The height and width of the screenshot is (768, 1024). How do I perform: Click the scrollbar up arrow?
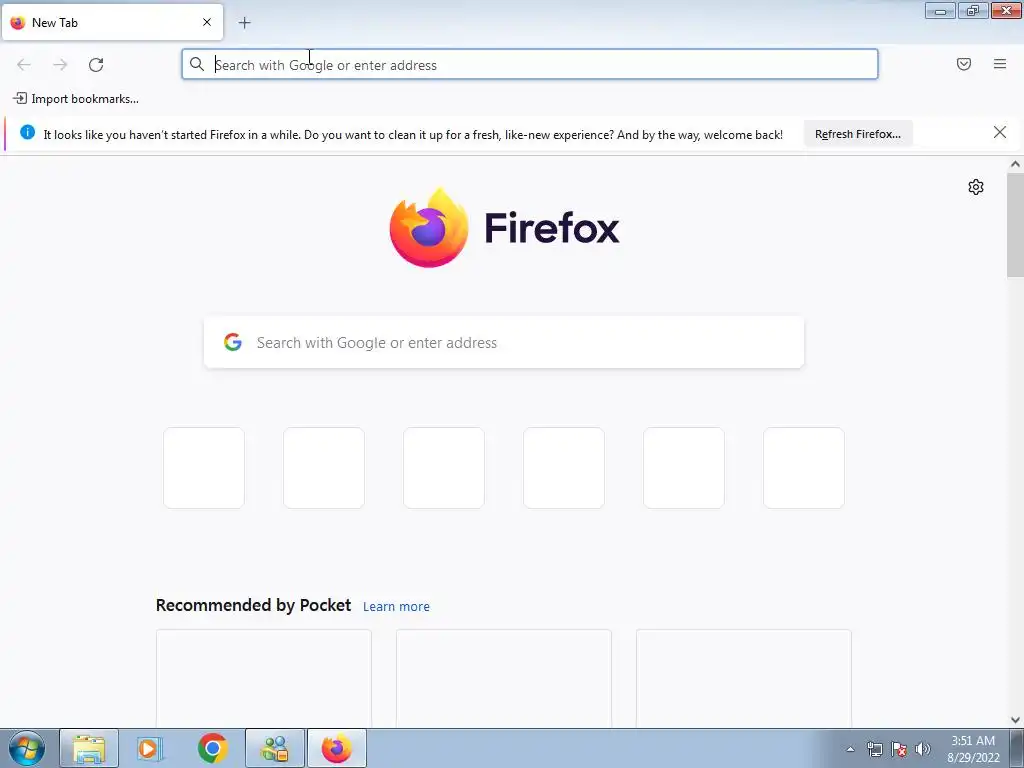click(x=1015, y=165)
